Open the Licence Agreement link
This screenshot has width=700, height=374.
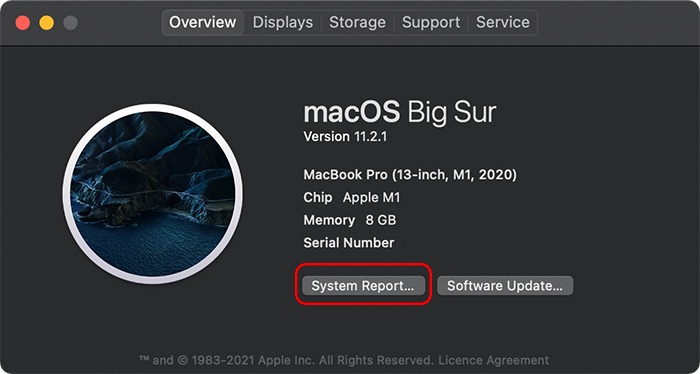tap(494, 360)
